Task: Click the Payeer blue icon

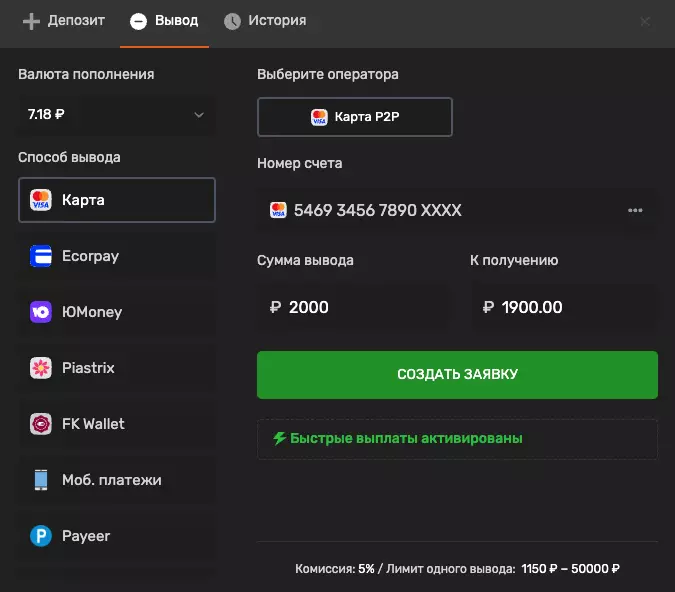Action: (x=41, y=536)
